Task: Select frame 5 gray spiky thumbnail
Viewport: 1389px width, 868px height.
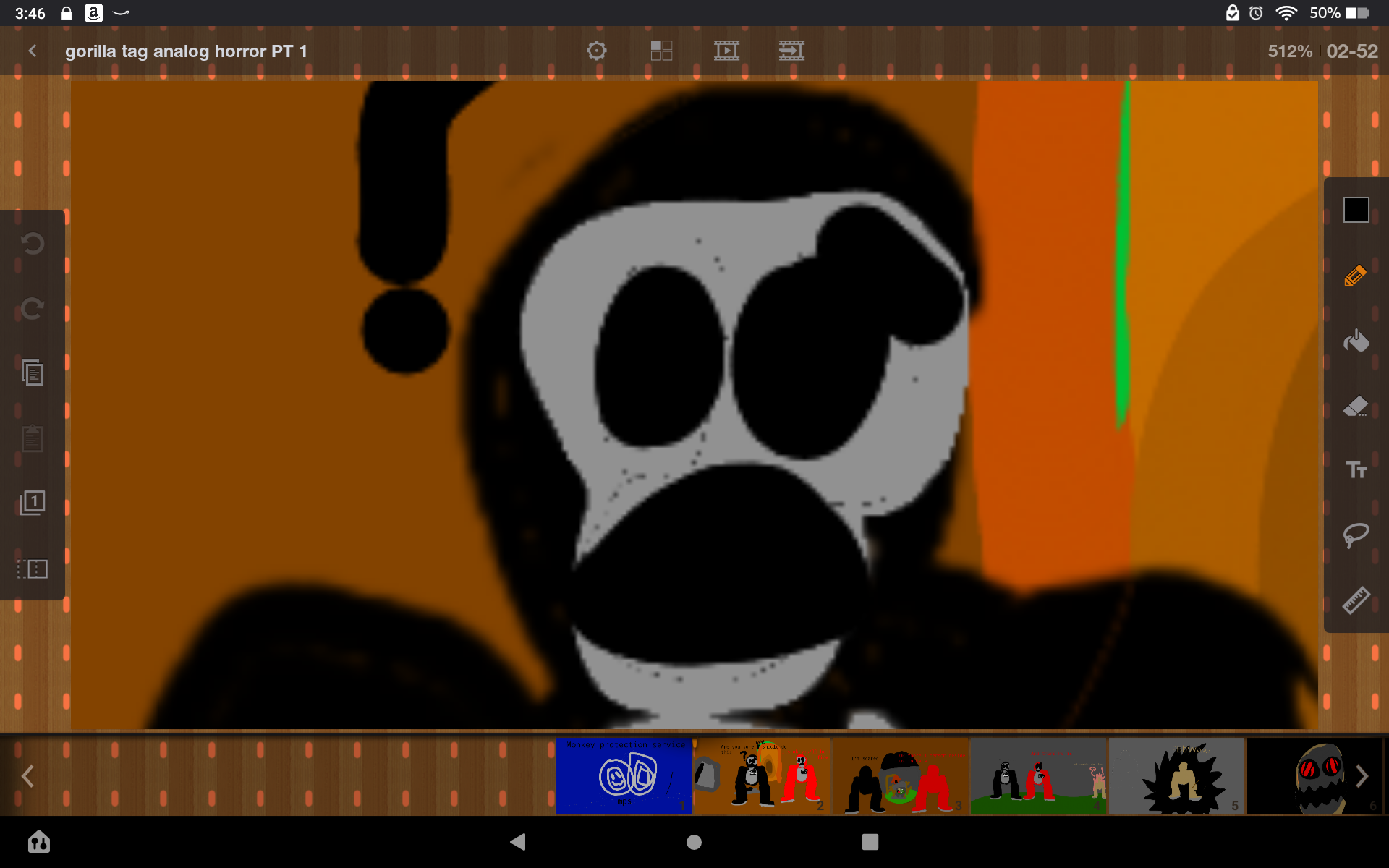Action: [x=1176, y=775]
